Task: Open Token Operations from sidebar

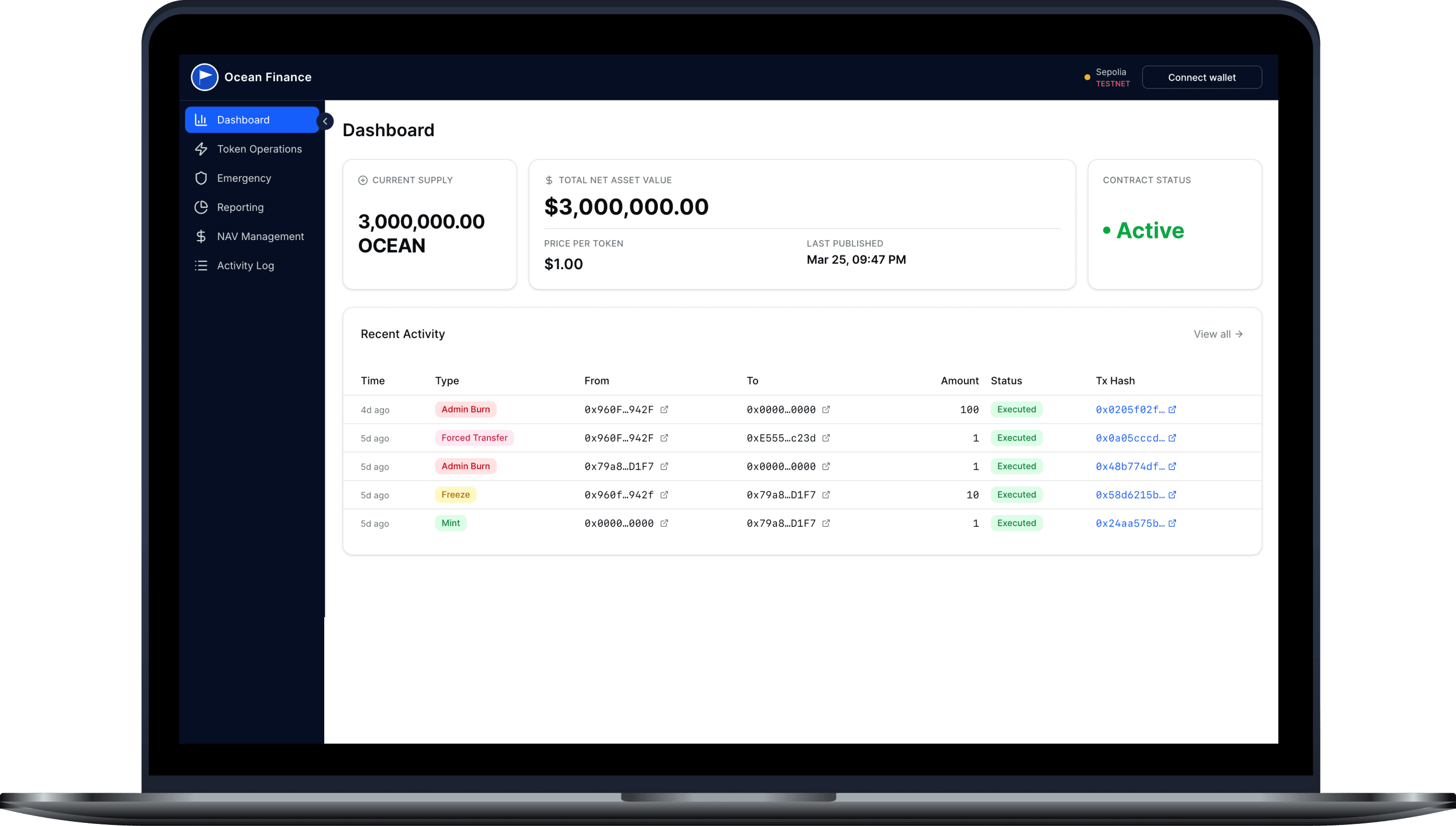Action: pyautogui.click(x=259, y=149)
